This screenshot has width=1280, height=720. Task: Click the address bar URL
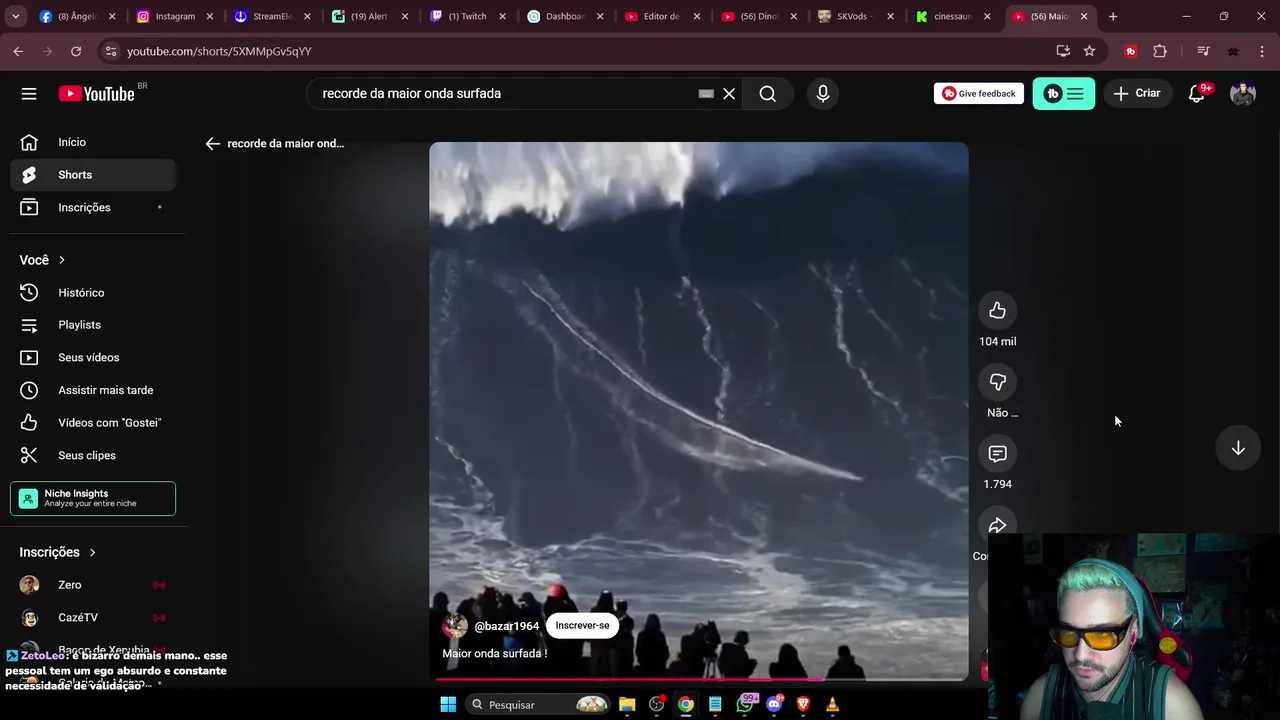point(219,51)
